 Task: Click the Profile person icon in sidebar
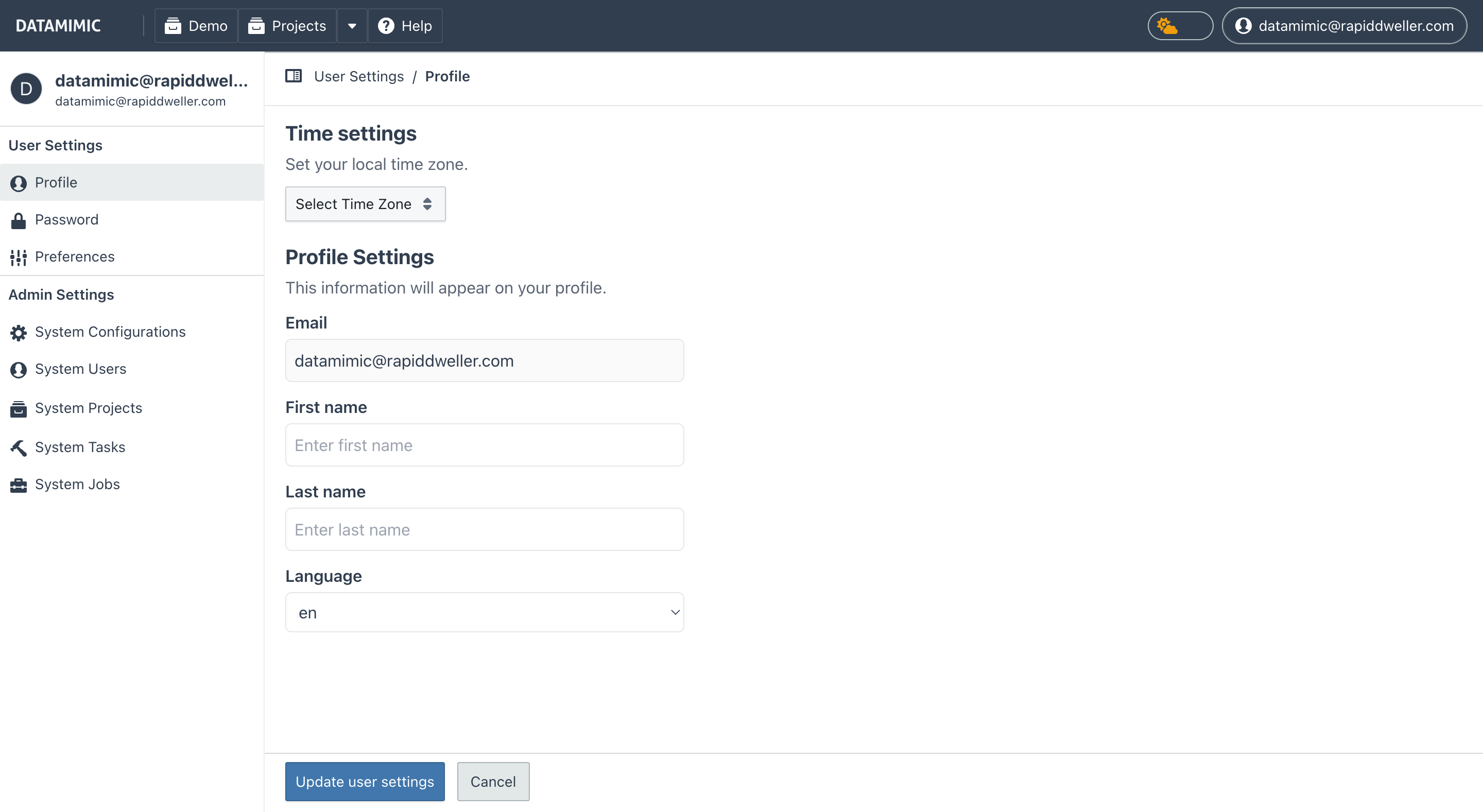click(19, 184)
